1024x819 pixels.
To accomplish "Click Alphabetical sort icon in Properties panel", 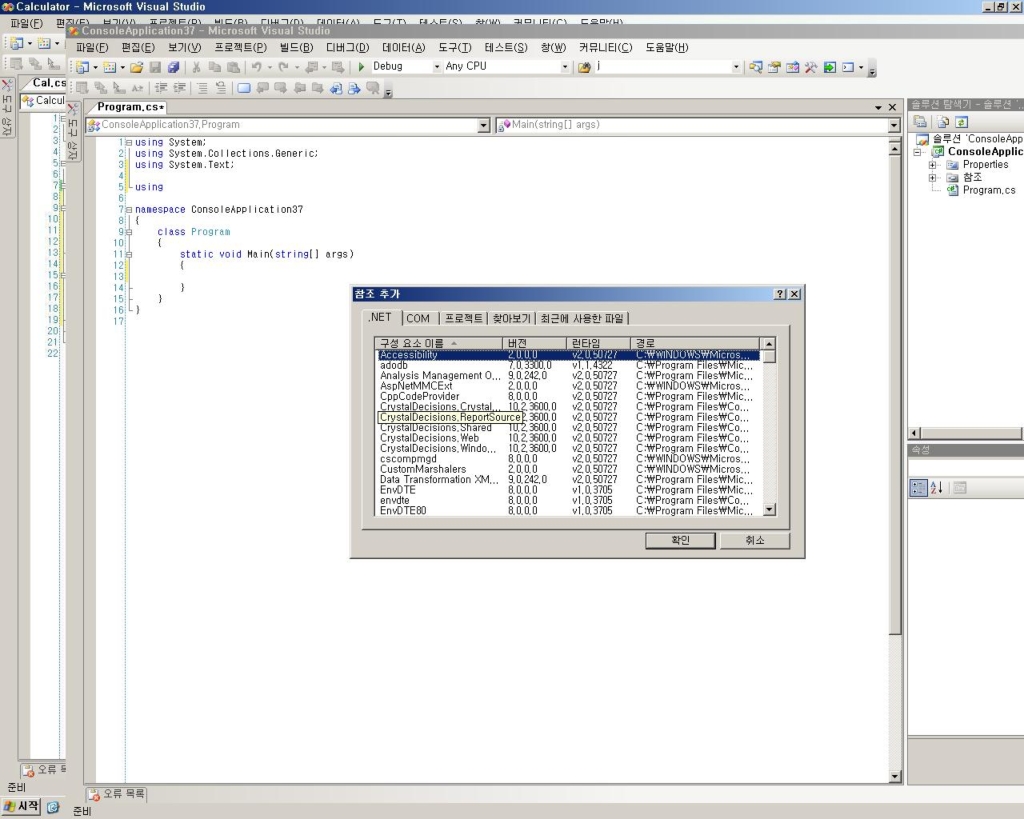I will click(x=936, y=488).
